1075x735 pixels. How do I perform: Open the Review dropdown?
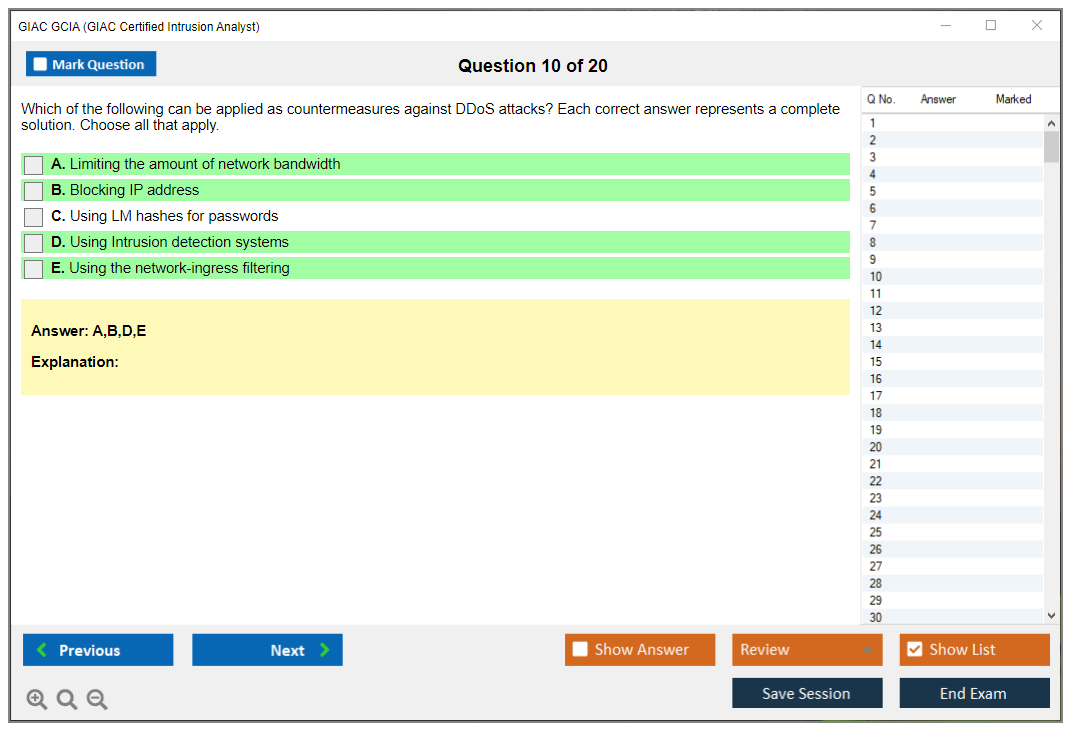click(806, 649)
